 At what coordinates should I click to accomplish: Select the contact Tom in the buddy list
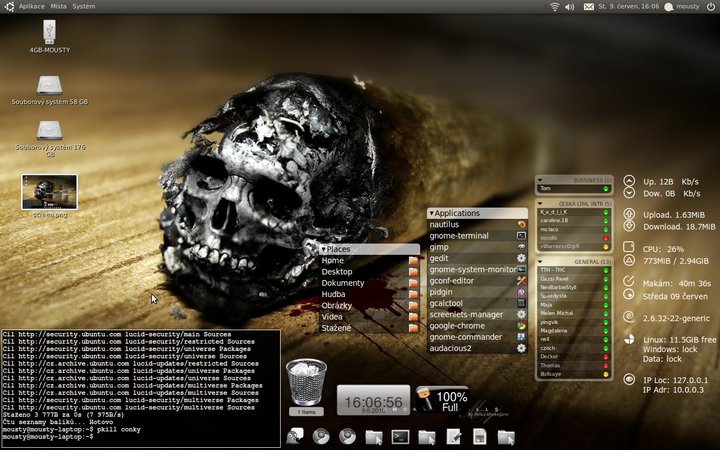pos(546,188)
